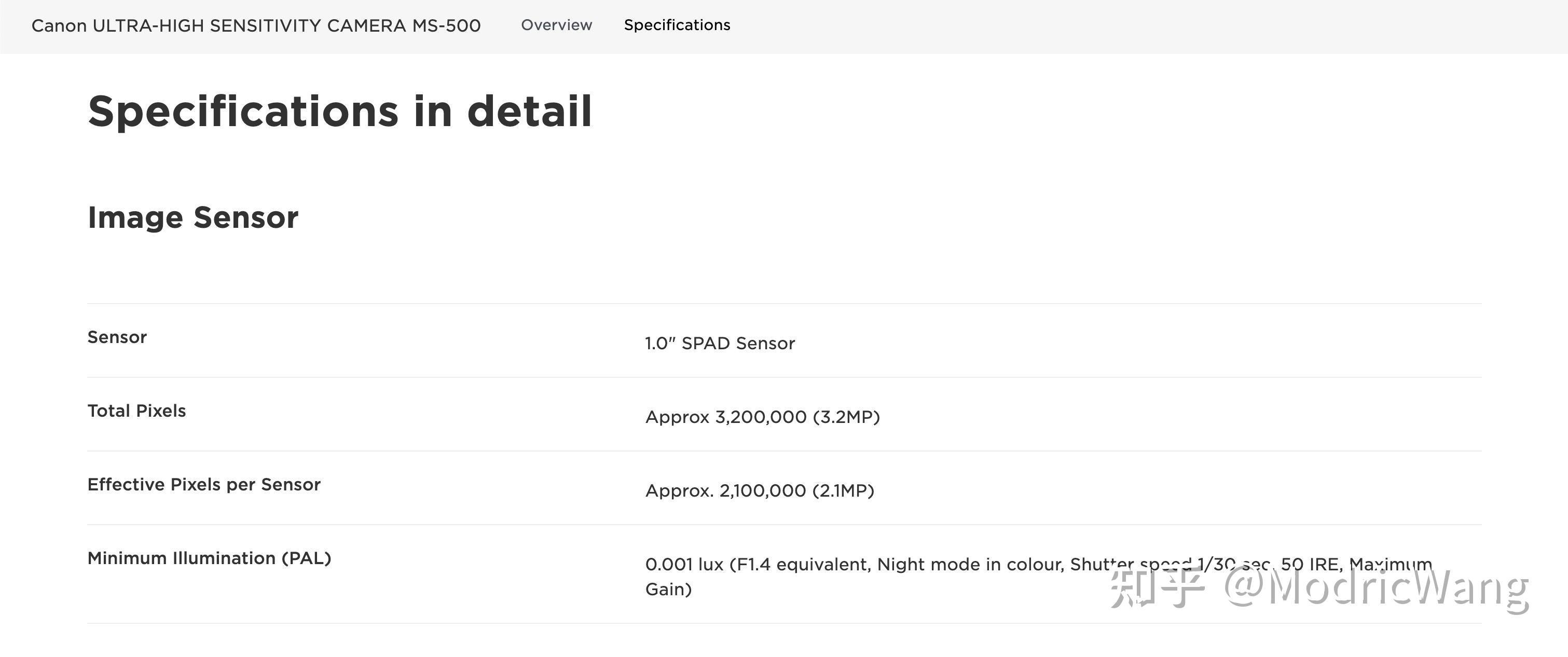Click the 1.0" SPAD Sensor value
Image resolution: width=1568 pixels, height=657 pixels.
[720, 343]
